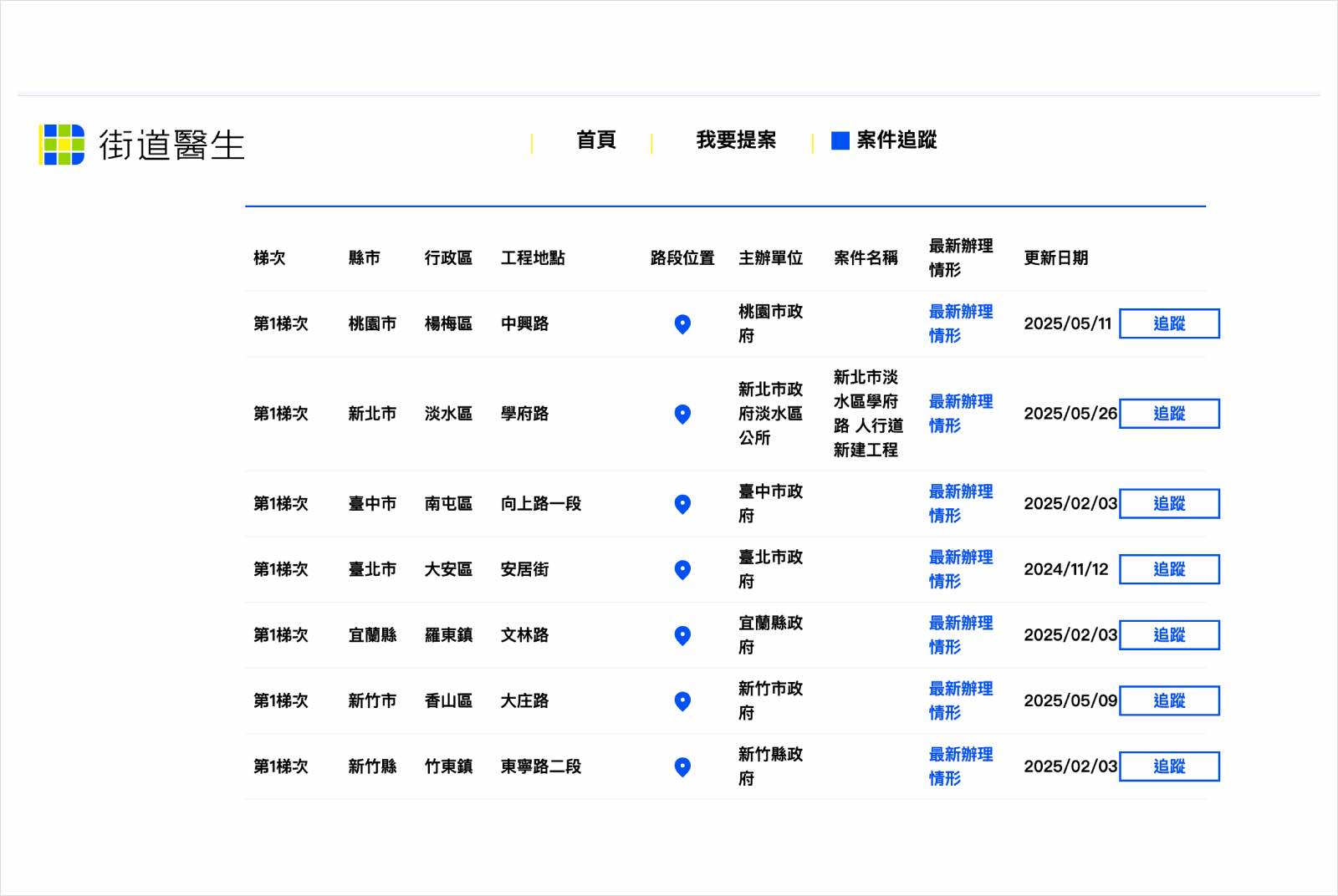Screen dimensions: 1338x896
Task: Click the 梯次 column header
Action: tap(269, 258)
